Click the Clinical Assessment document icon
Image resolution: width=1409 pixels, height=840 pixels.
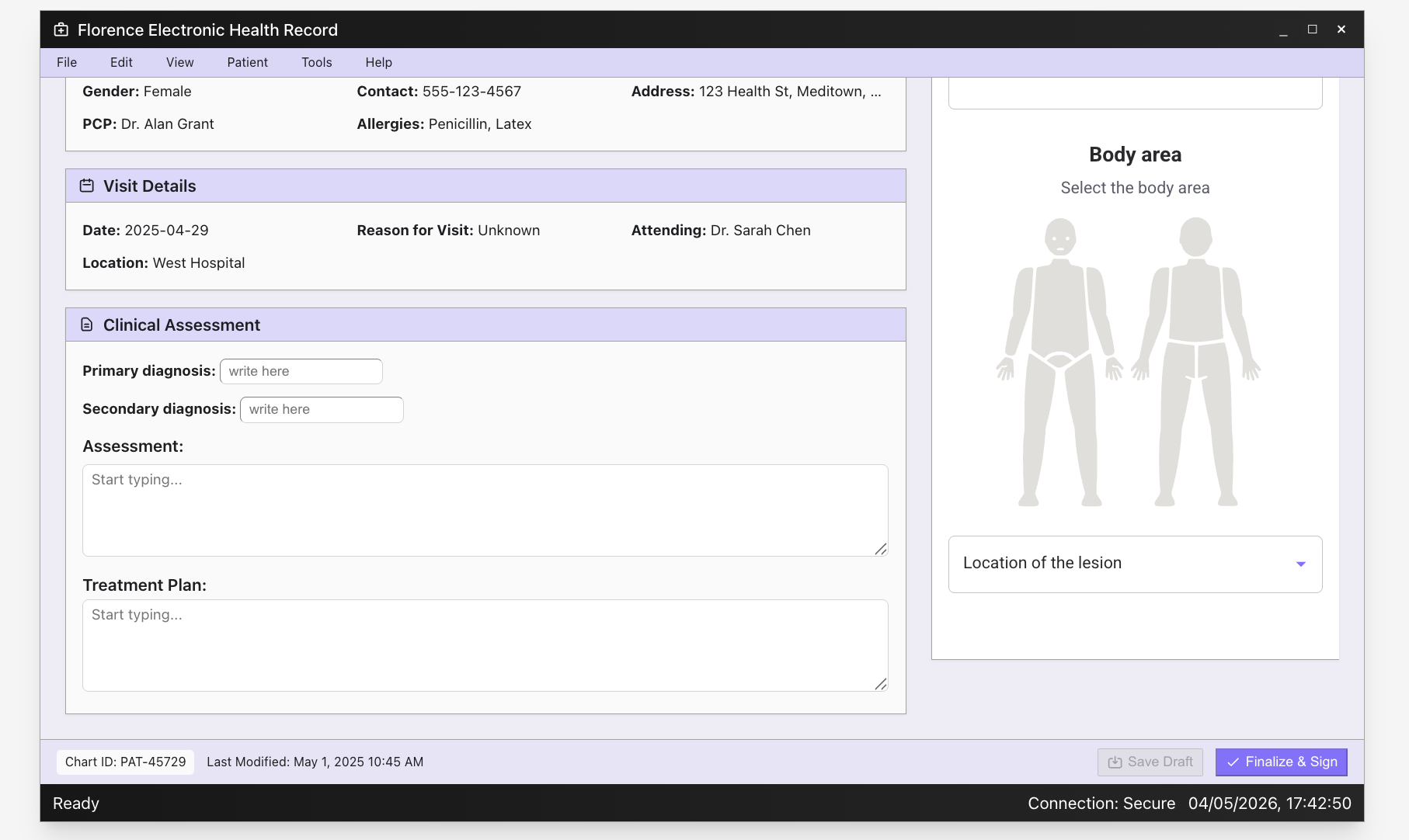click(x=87, y=325)
